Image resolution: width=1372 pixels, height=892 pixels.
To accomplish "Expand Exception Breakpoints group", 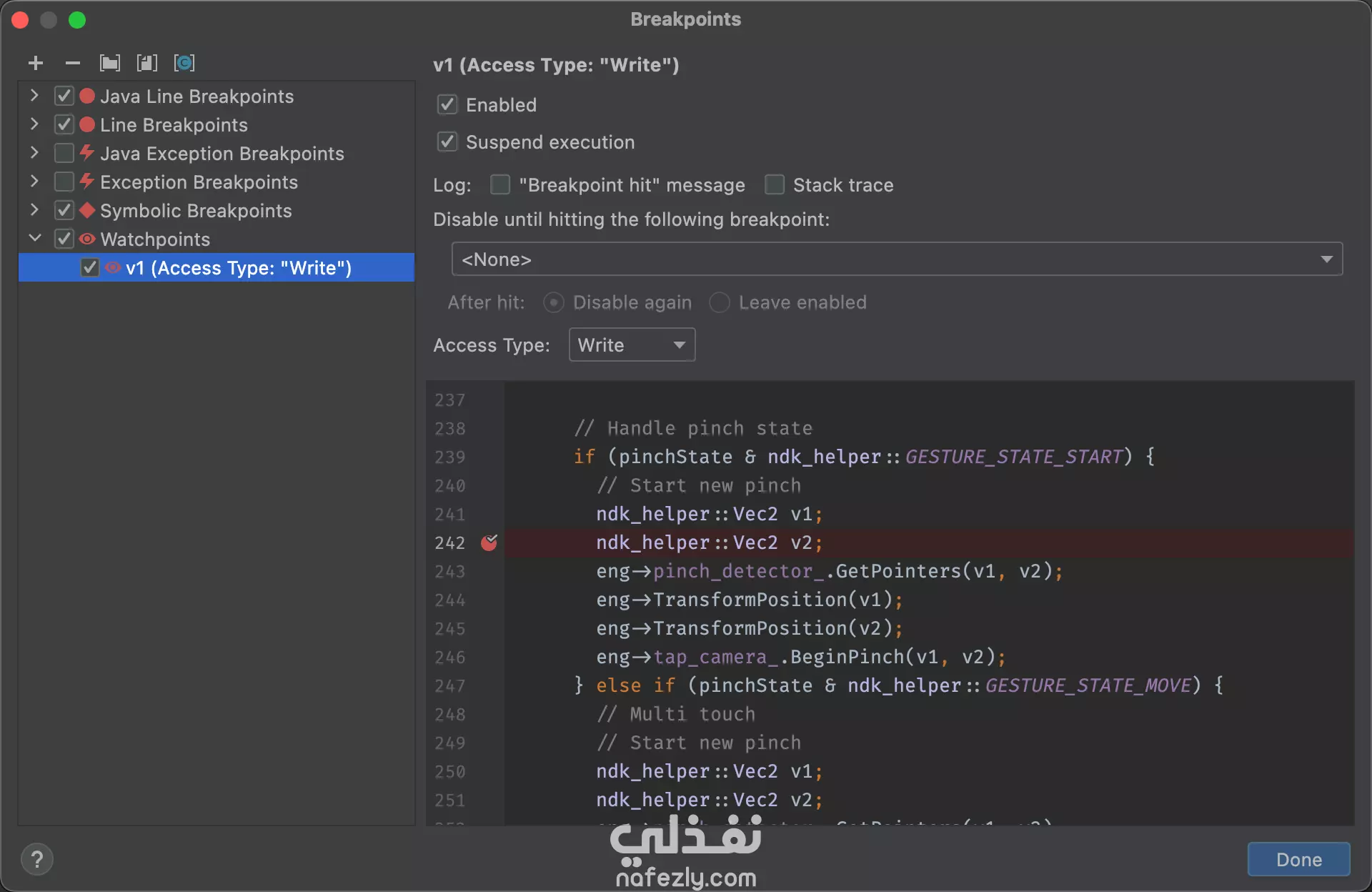I will coord(34,181).
